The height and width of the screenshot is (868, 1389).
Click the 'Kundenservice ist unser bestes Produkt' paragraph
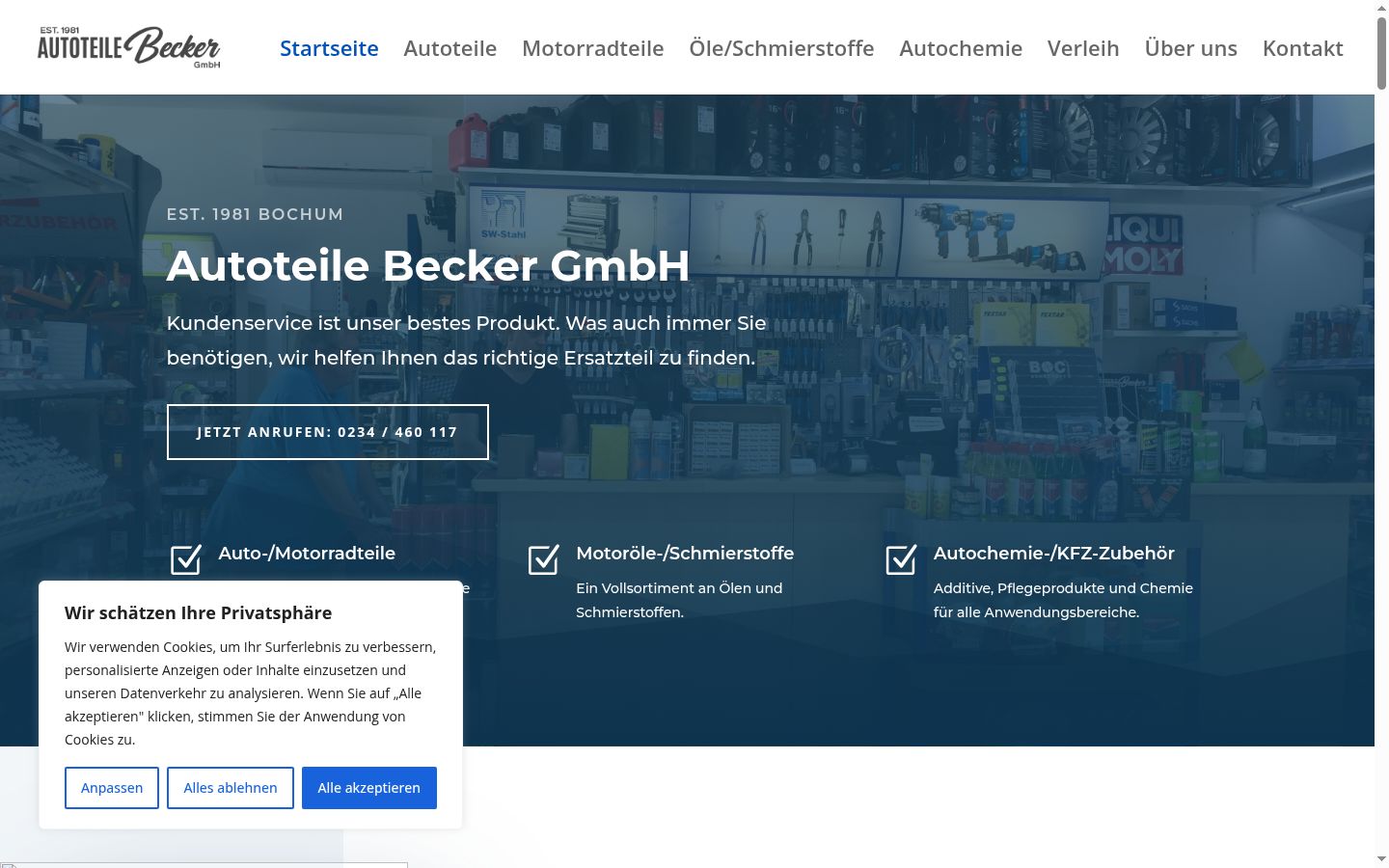[467, 340]
